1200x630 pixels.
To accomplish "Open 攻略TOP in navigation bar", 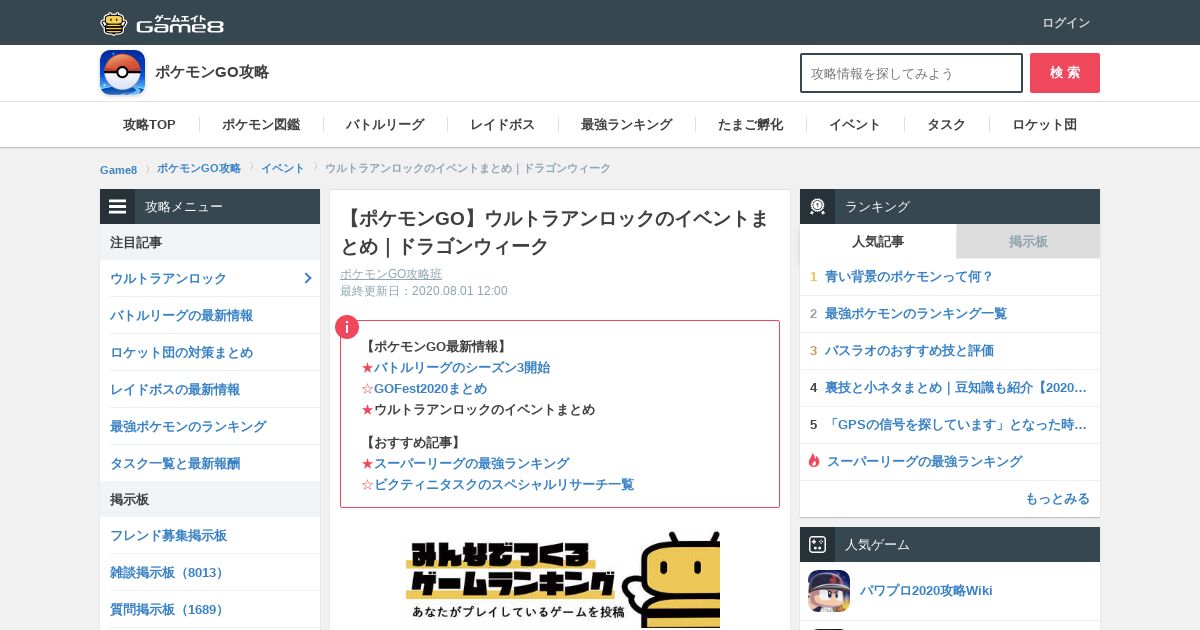I will coord(149,125).
